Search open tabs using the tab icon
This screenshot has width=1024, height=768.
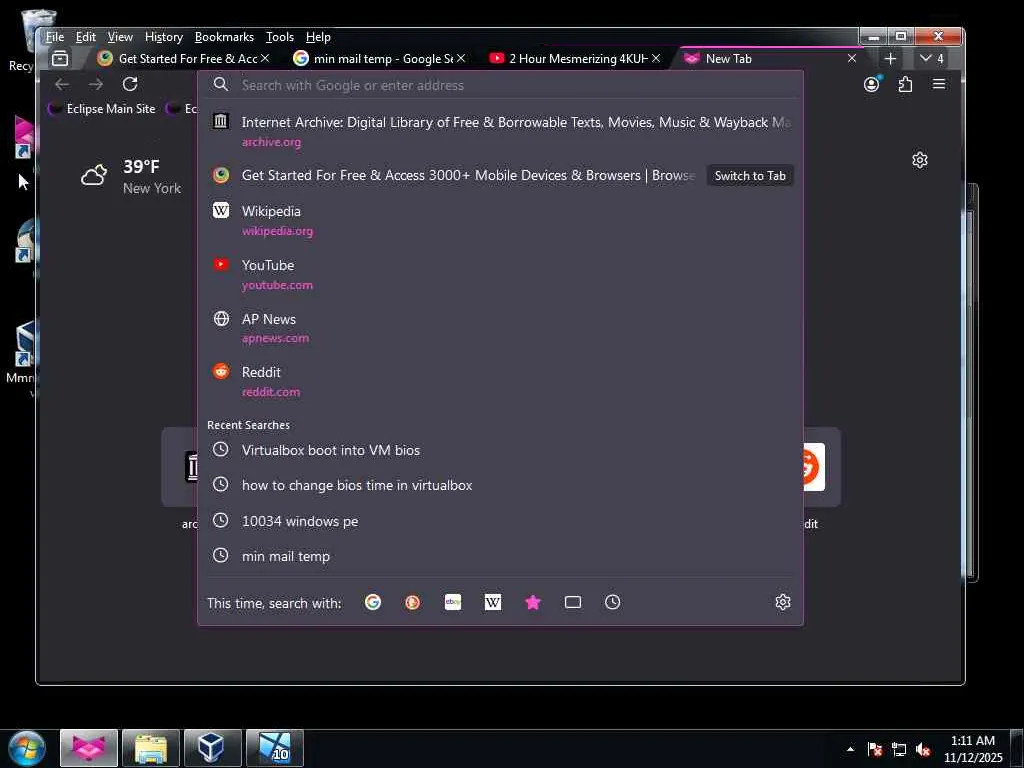[573, 602]
